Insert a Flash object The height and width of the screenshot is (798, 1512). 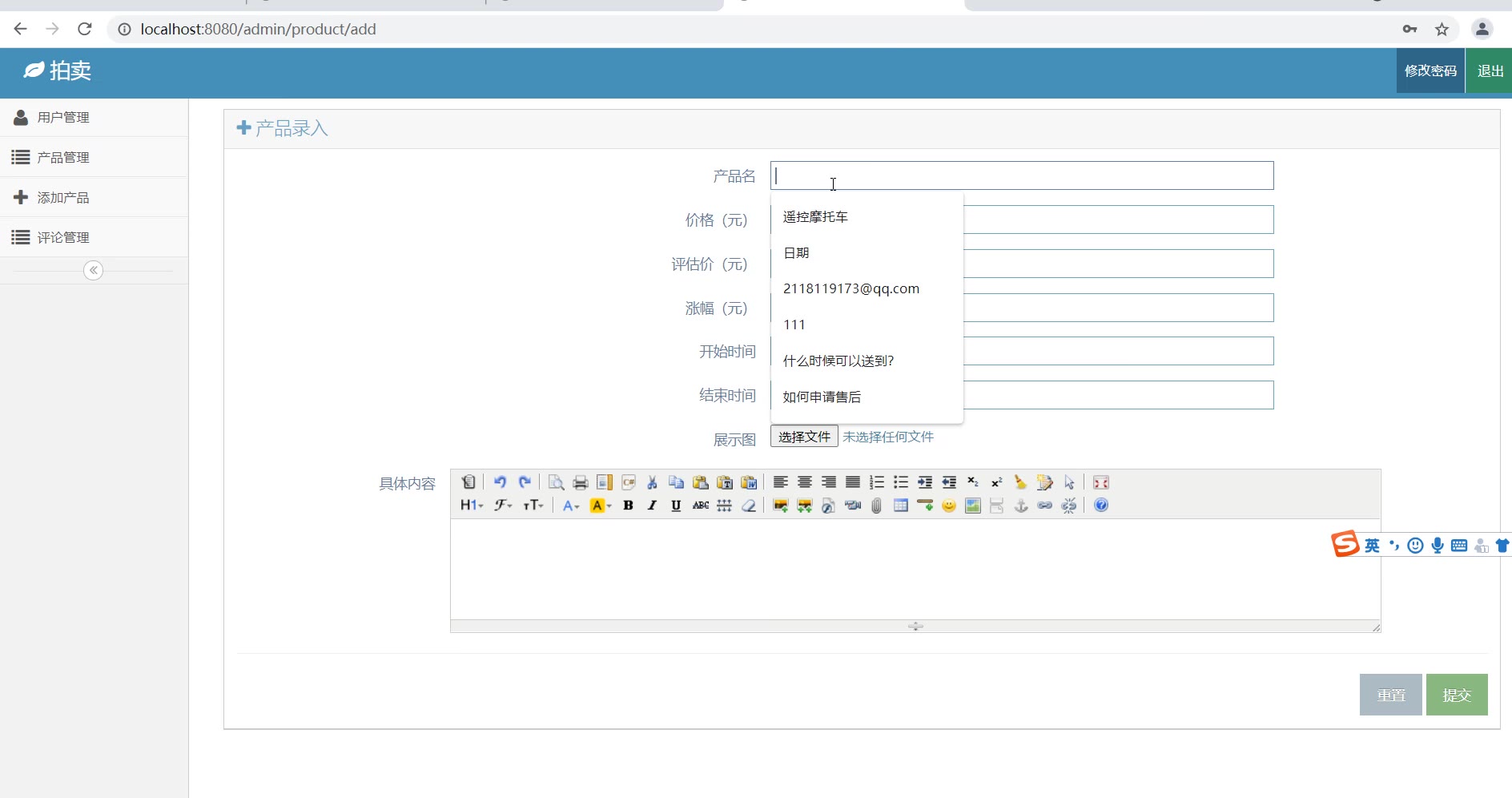[829, 506]
